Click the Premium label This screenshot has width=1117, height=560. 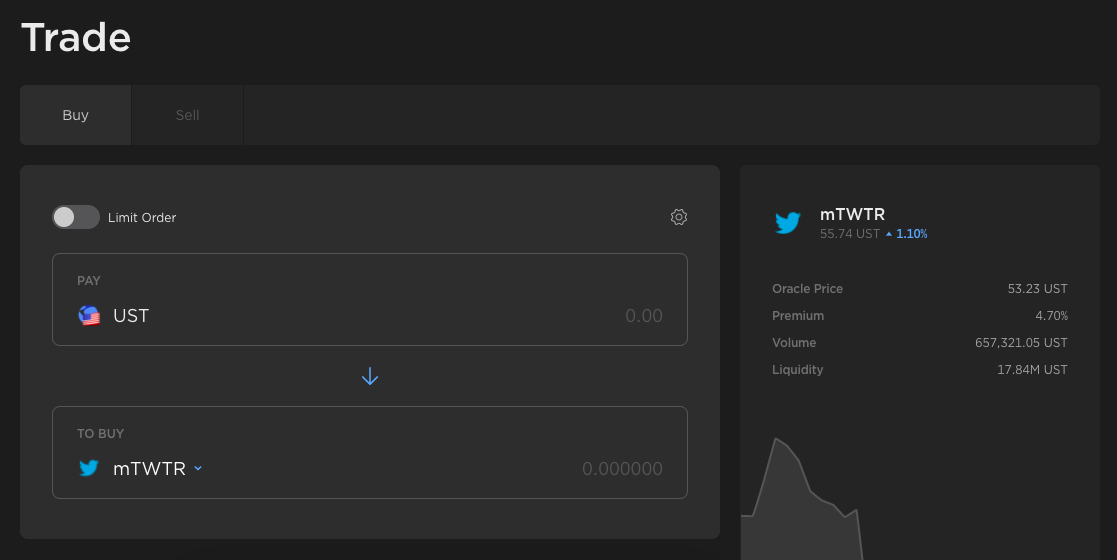pyautogui.click(x=798, y=316)
